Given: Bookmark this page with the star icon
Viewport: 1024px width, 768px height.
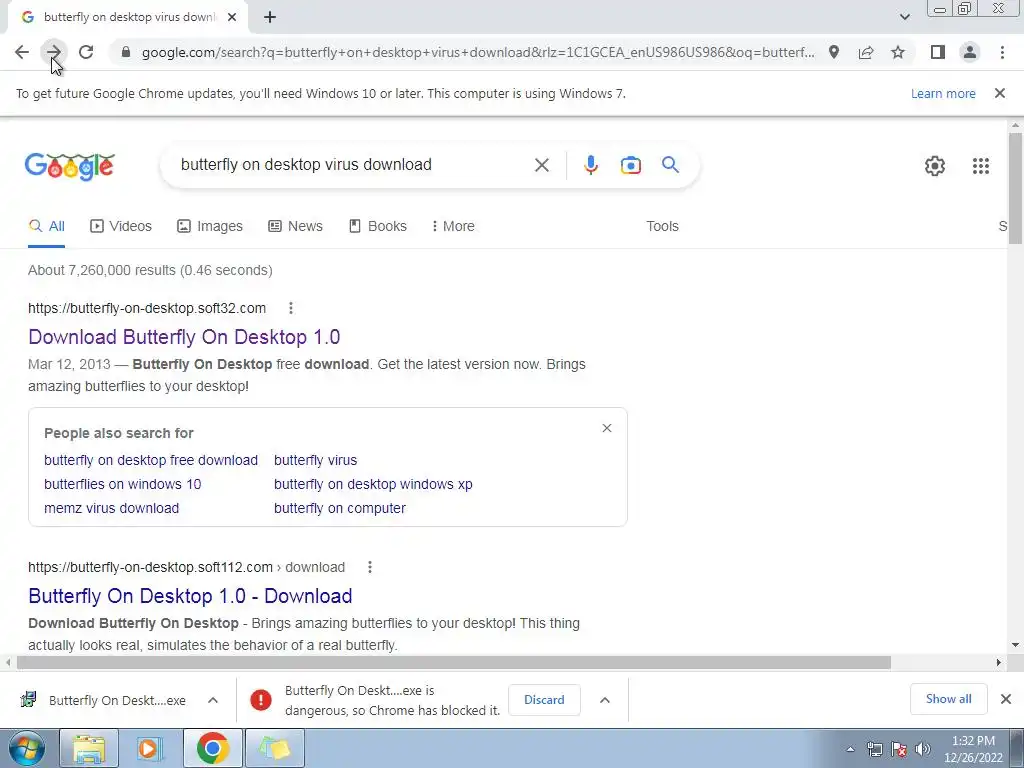Looking at the screenshot, I should [898, 52].
